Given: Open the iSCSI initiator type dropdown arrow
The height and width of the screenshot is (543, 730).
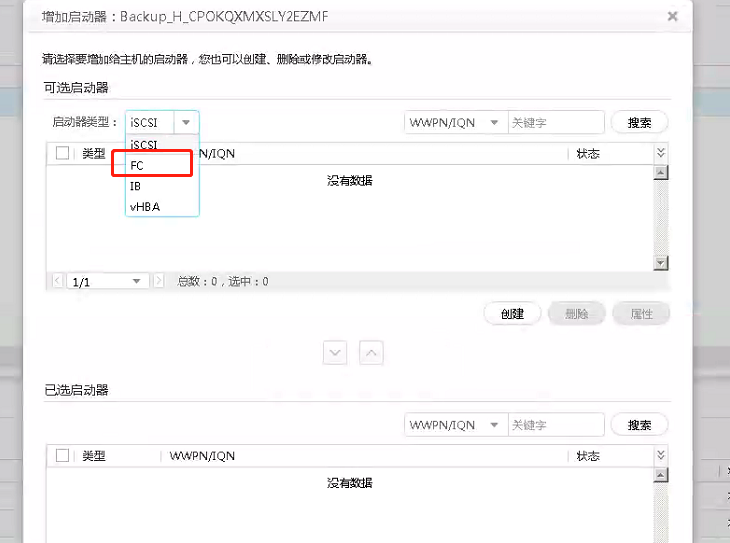Looking at the screenshot, I should tap(186, 122).
